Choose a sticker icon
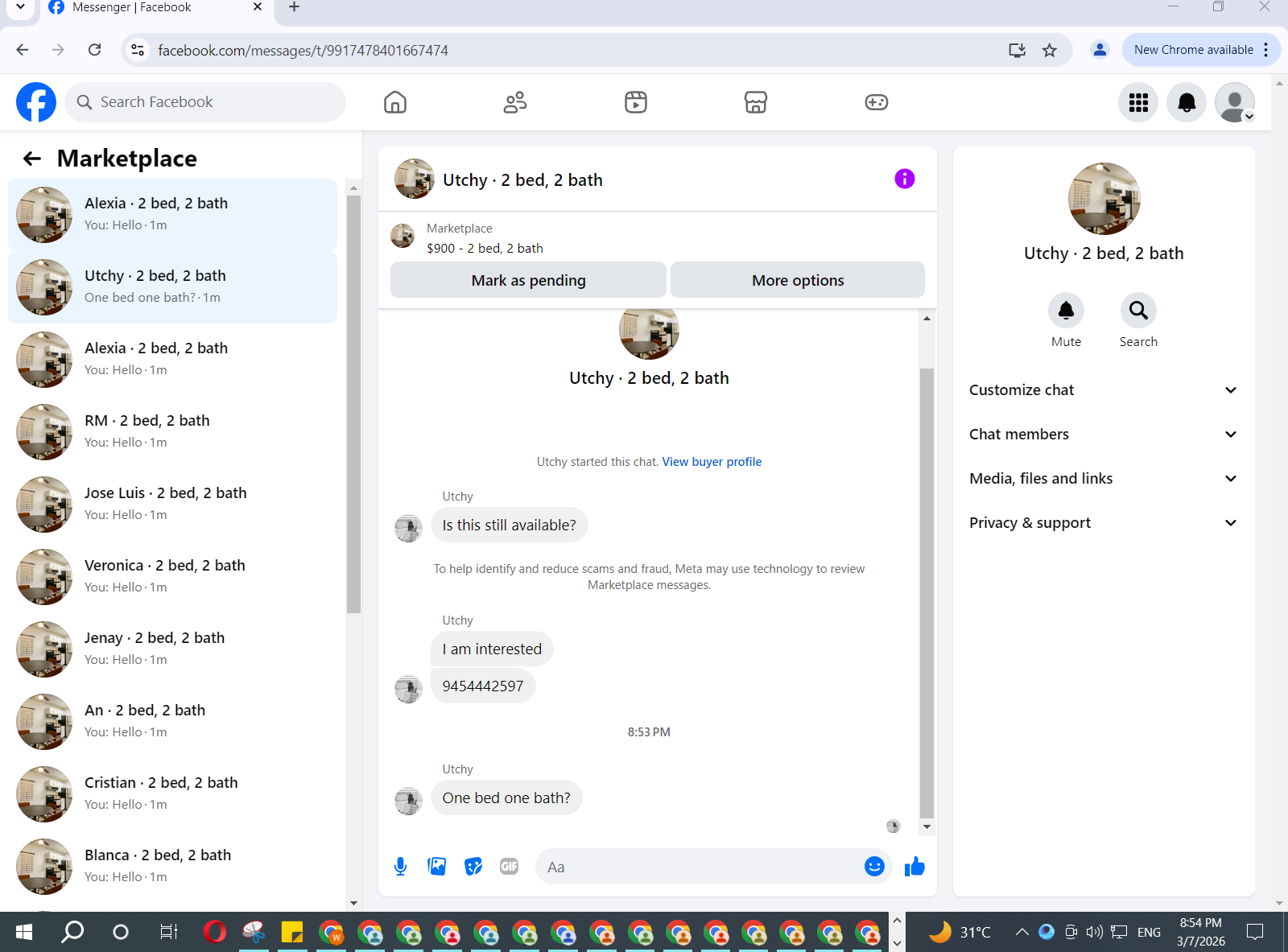Screen dimensions: 1288x952 coord(473,867)
